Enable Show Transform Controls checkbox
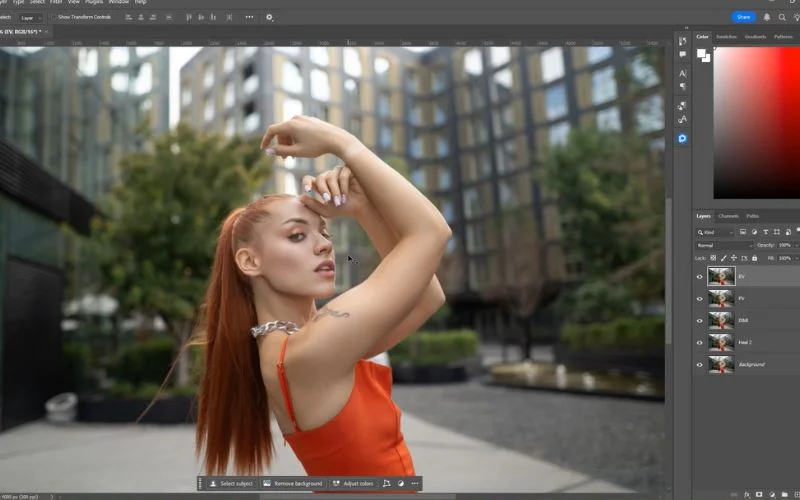800x500 pixels. [52, 17]
